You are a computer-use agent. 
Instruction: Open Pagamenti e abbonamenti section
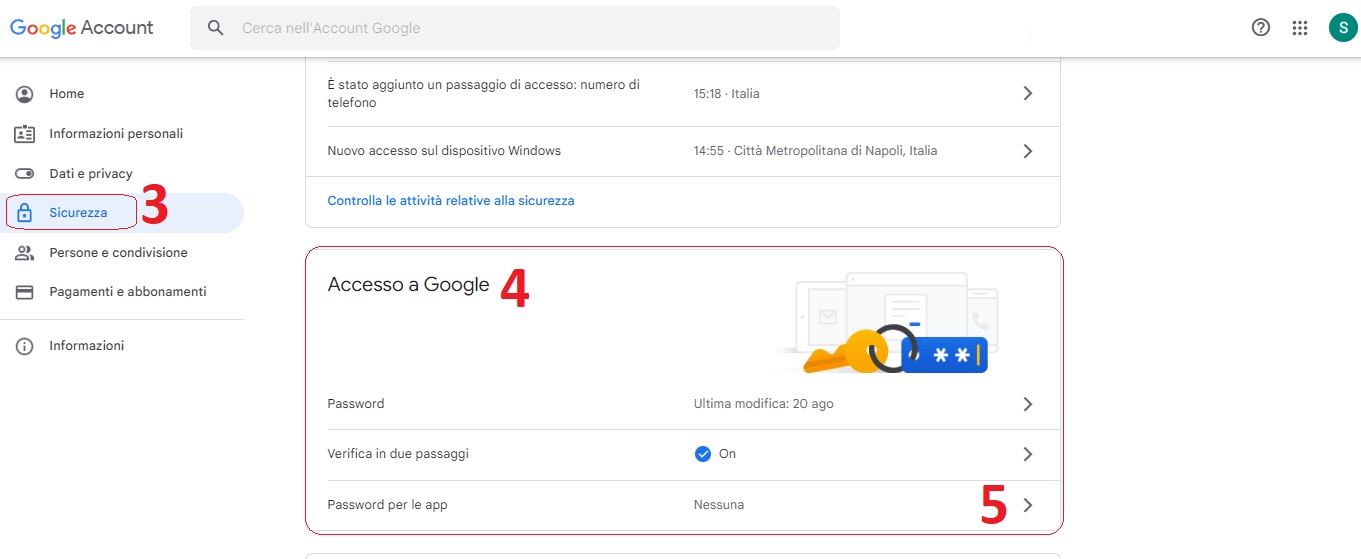128,292
